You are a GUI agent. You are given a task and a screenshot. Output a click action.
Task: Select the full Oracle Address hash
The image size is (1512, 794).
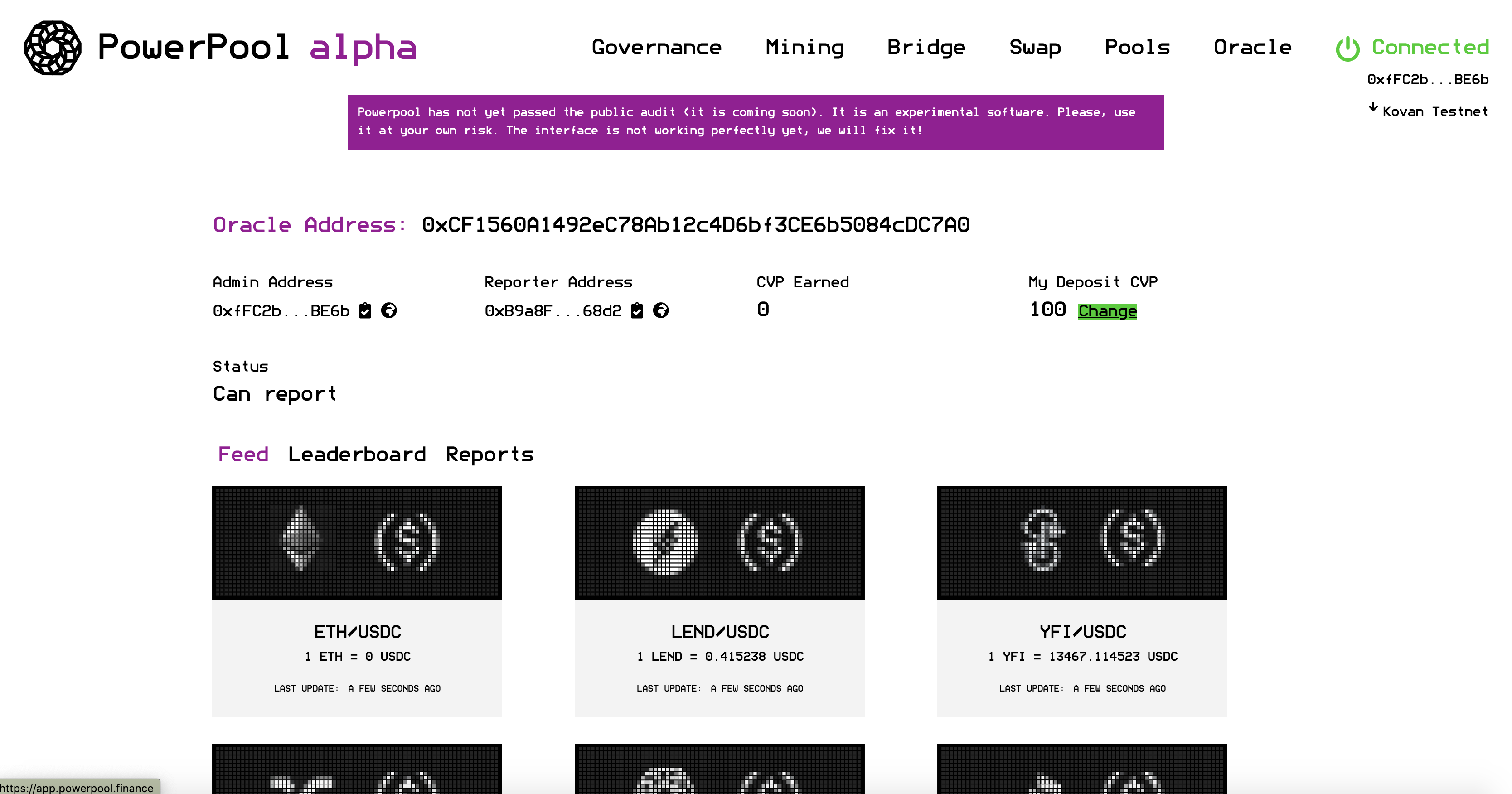(696, 225)
